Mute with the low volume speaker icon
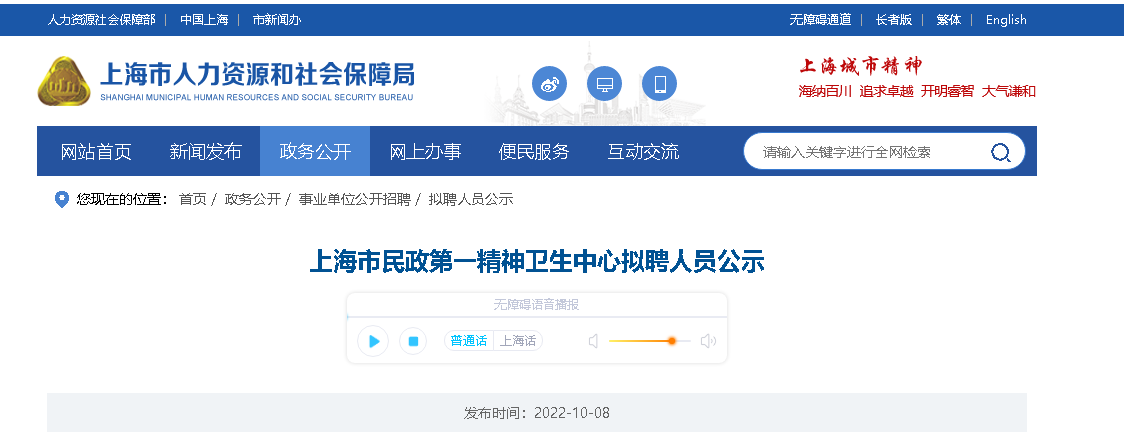 click(x=594, y=341)
